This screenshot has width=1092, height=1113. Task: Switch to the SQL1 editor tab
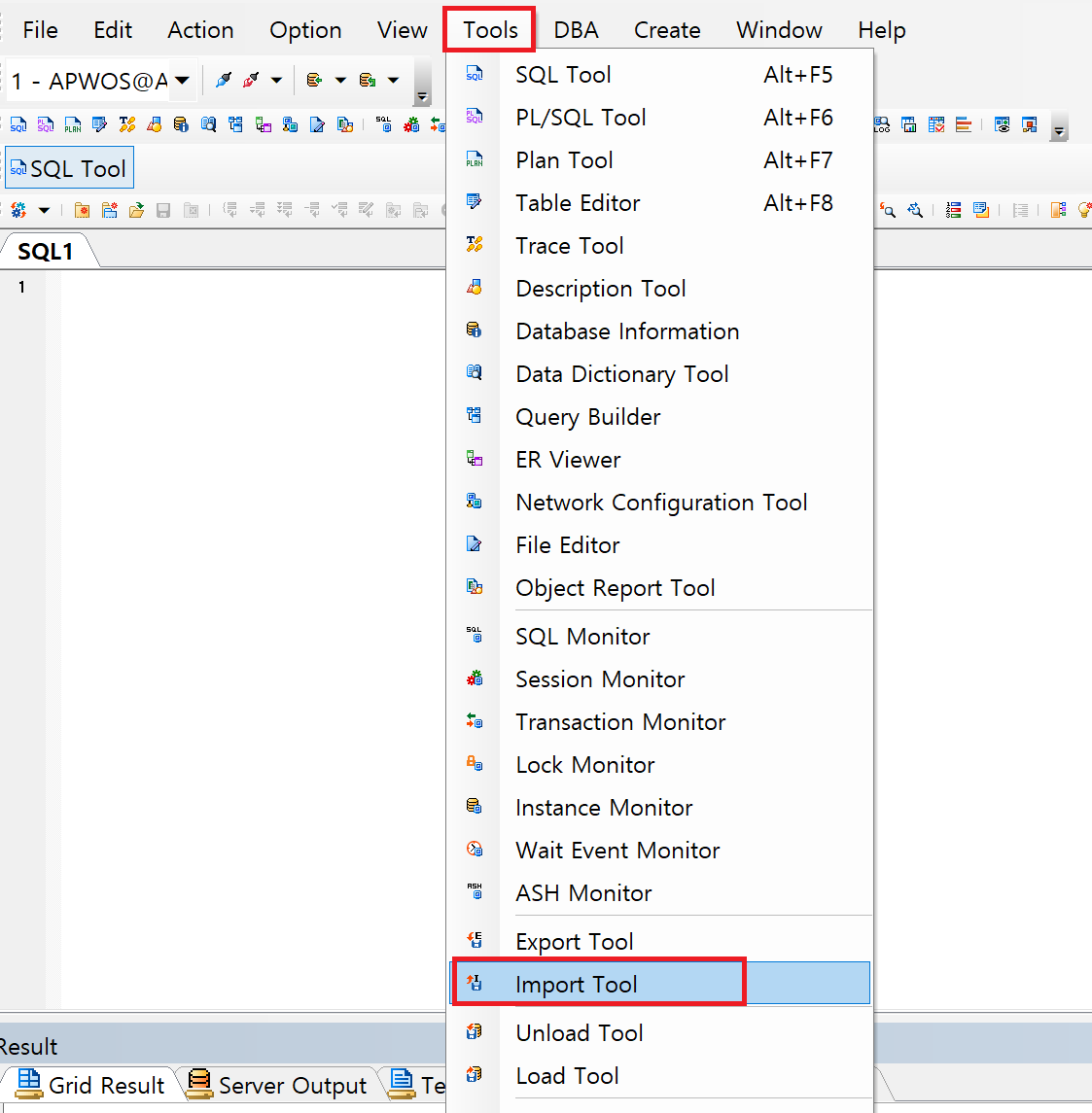(x=46, y=252)
